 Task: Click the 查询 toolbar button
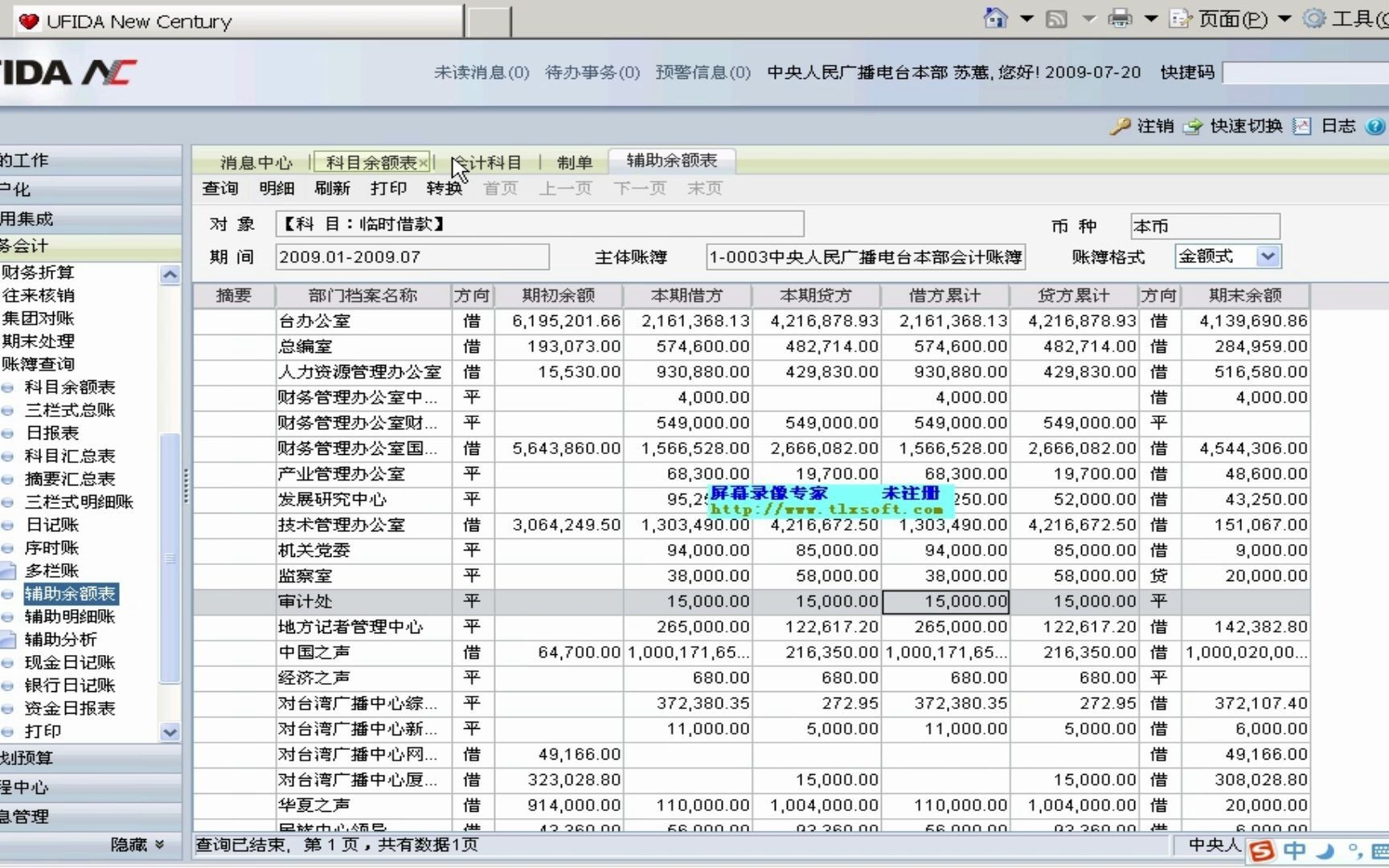coord(220,188)
